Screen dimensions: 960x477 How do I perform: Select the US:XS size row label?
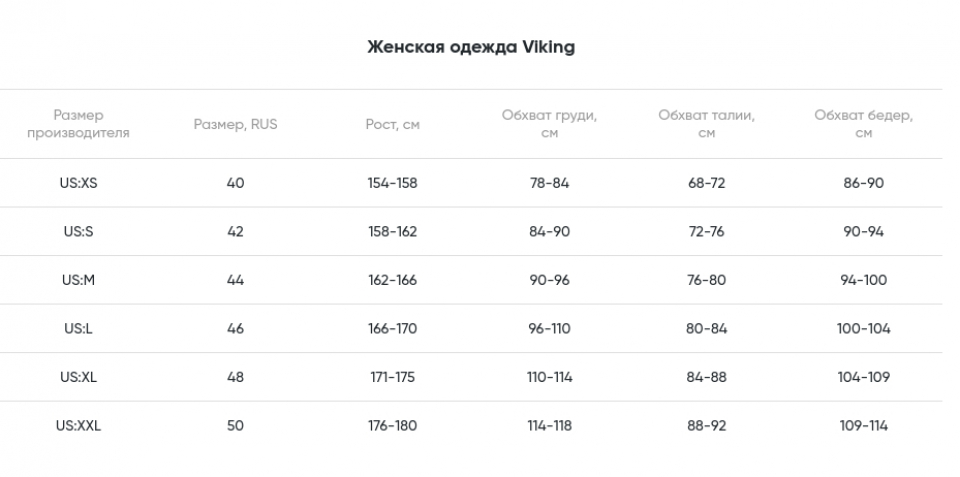(x=78, y=183)
